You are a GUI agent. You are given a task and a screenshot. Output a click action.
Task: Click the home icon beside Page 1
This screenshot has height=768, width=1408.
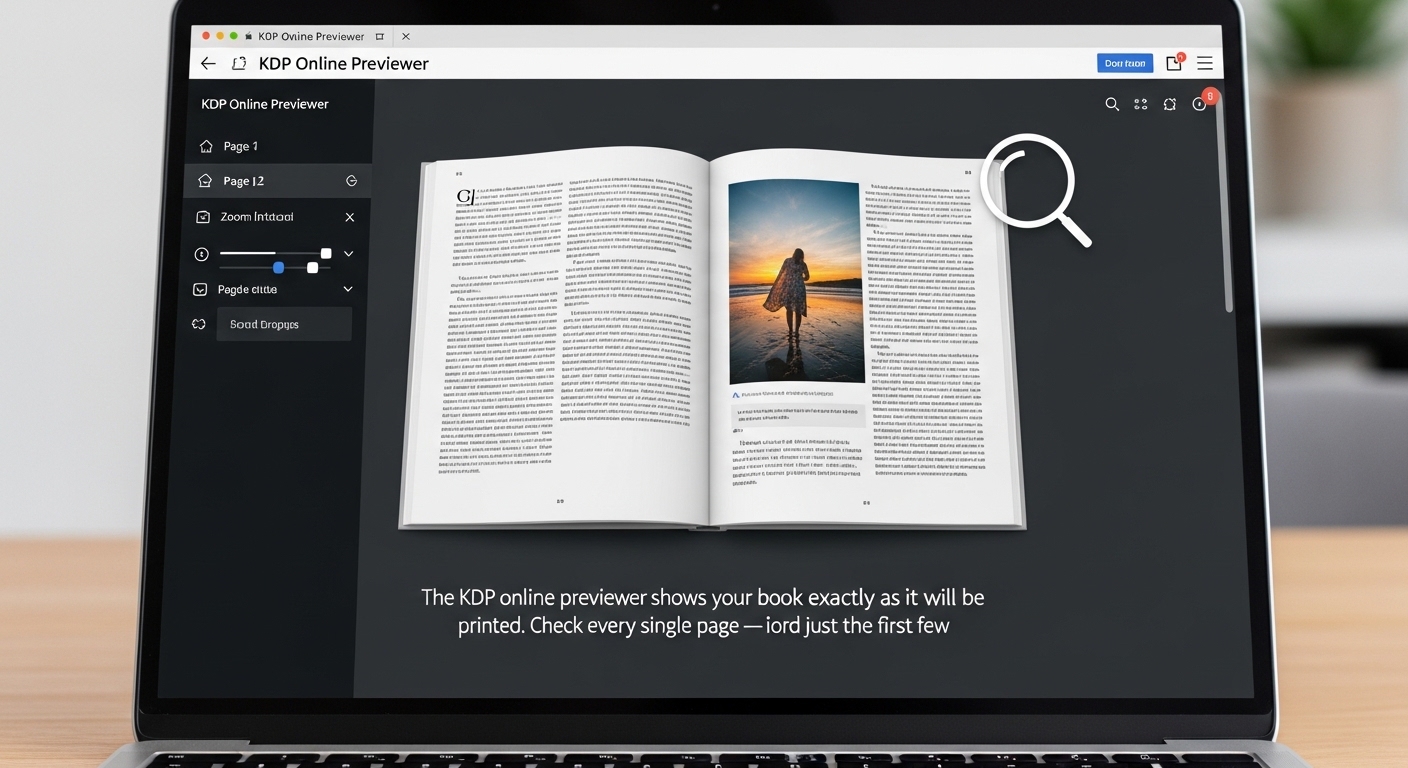(x=208, y=145)
